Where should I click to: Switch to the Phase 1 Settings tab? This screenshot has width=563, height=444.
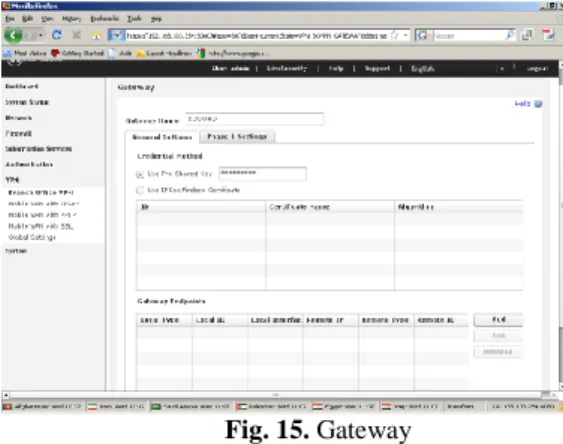[237, 136]
